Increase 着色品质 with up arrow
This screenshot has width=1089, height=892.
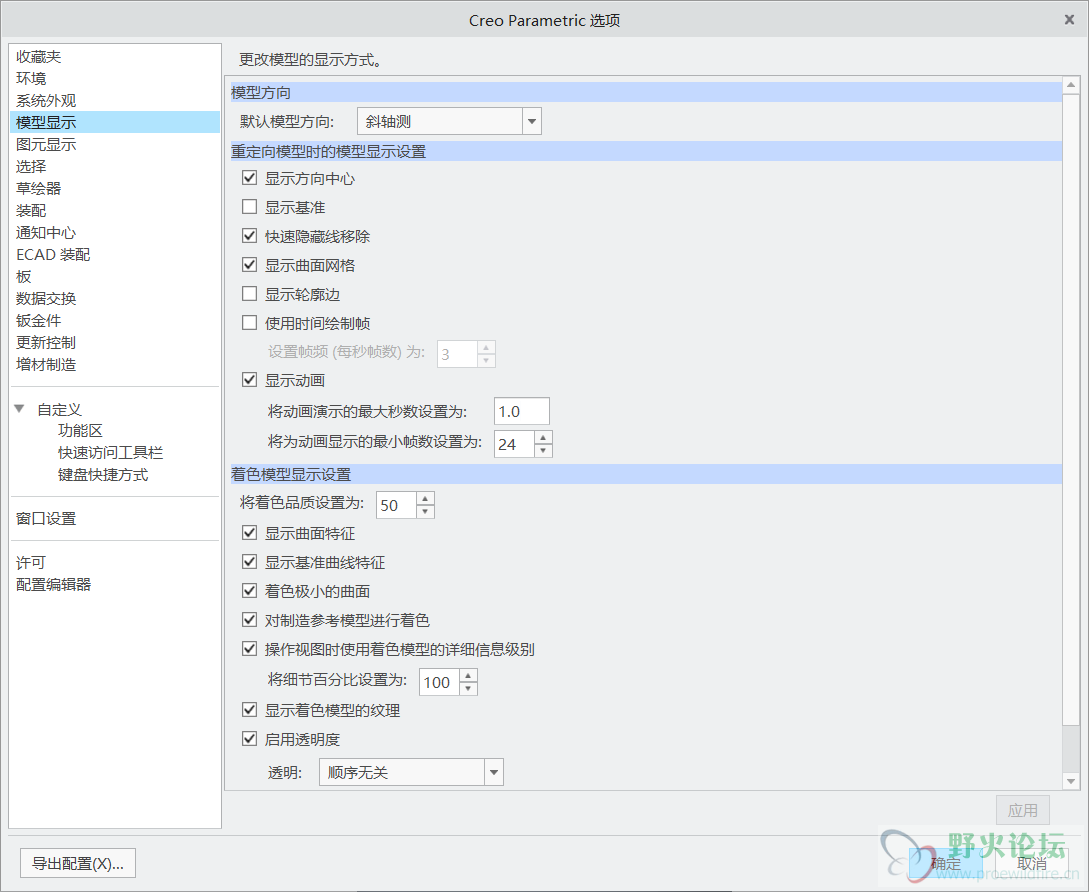tap(425, 498)
